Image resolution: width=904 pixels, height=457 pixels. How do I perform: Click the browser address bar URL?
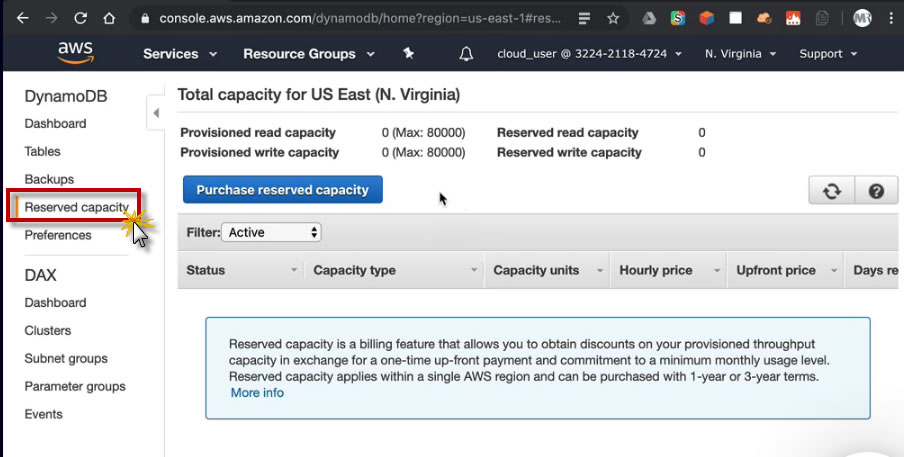tap(350, 18)
